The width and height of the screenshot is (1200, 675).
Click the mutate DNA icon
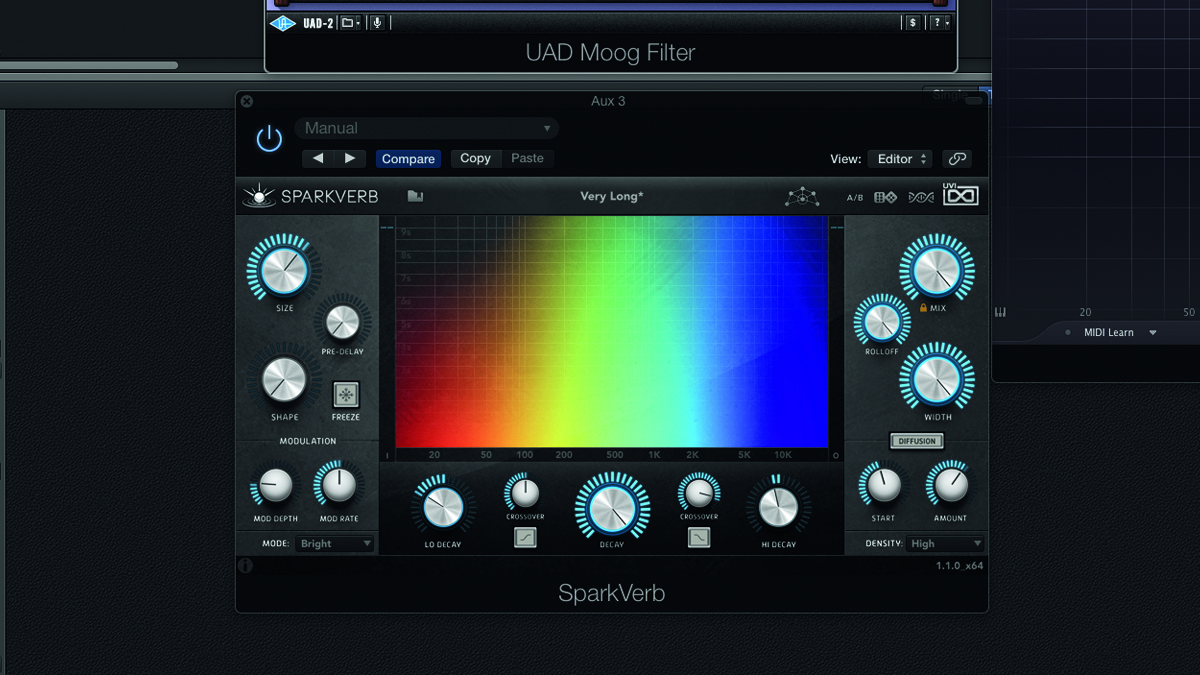point(921,197)
